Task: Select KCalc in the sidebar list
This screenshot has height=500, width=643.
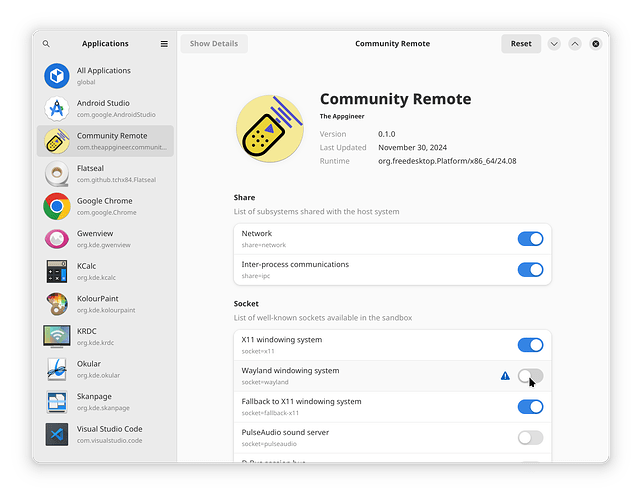Action: pos(105,271)
